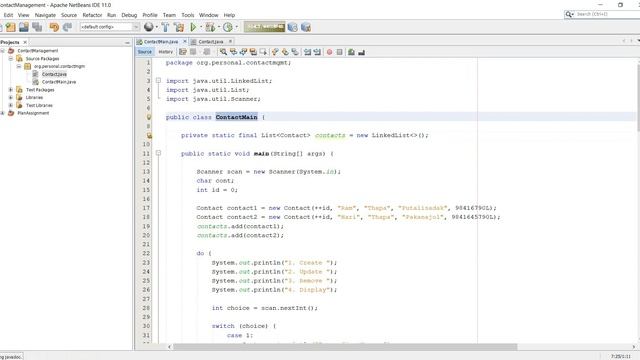Click the Find Selection magnifier icon
The width and height of the screenshot is (640, 360).
click(223, 52)
